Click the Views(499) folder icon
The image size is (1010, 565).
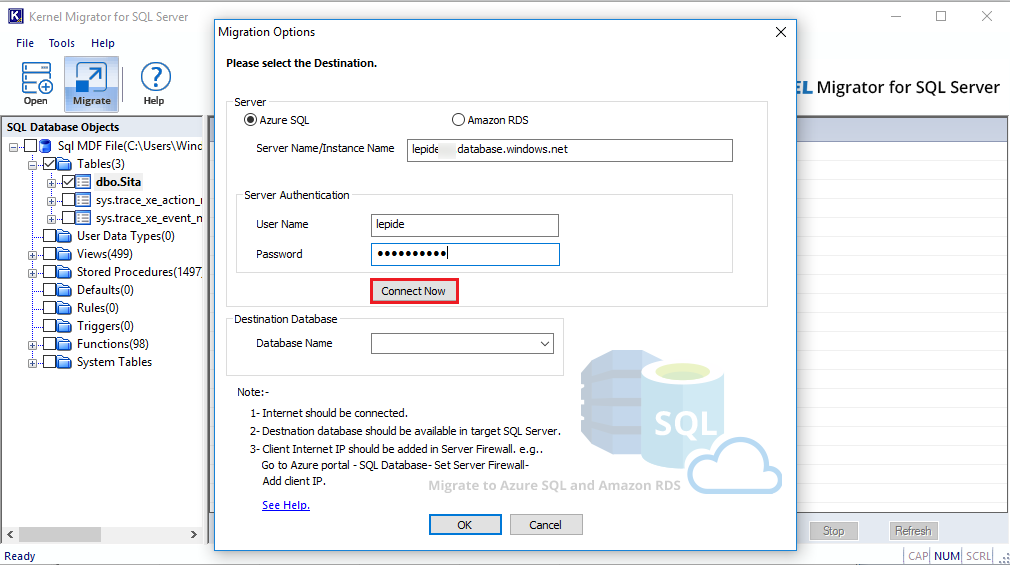click(x=64, y=254)
